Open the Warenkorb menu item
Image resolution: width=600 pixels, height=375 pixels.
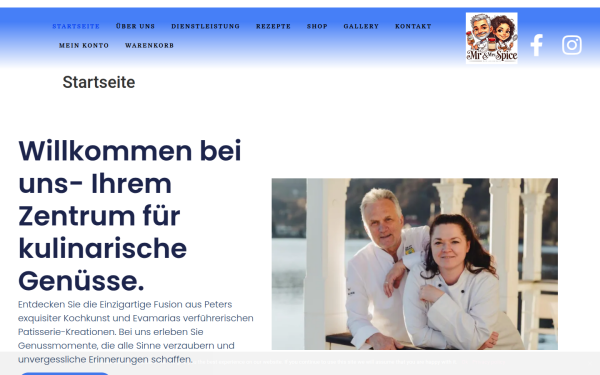click(149, 45)
